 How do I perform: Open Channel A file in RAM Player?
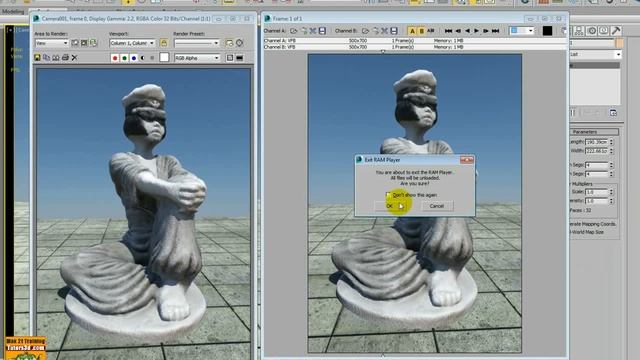click(x=293, y=31)
